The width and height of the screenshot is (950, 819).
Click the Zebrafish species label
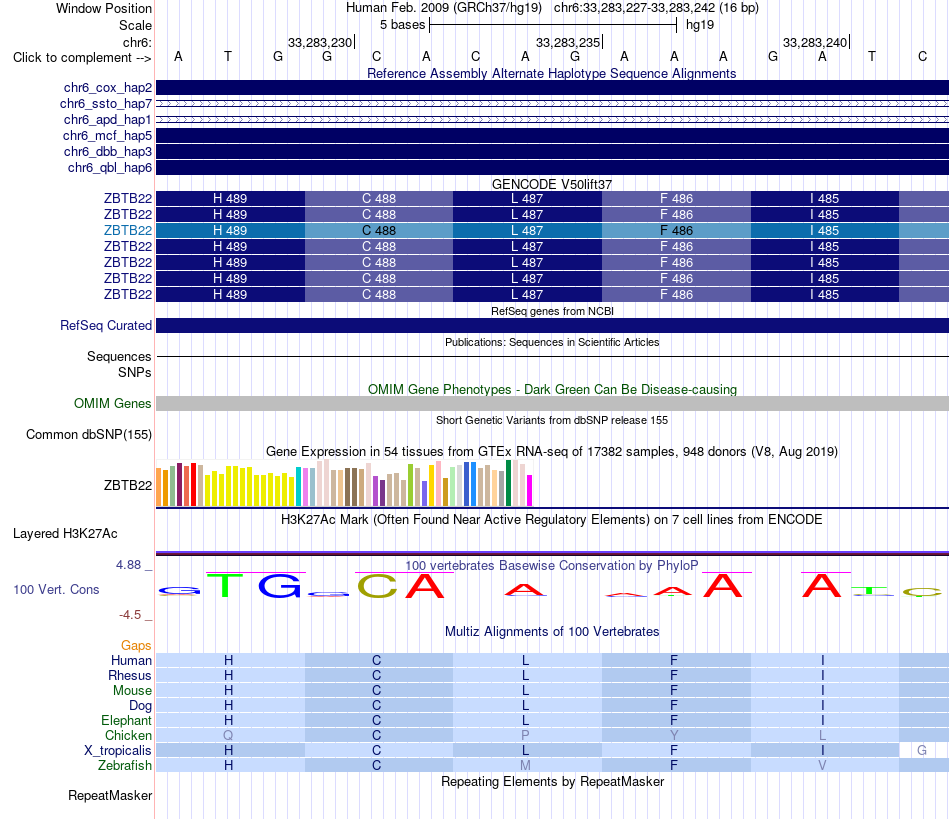(125, 765)
